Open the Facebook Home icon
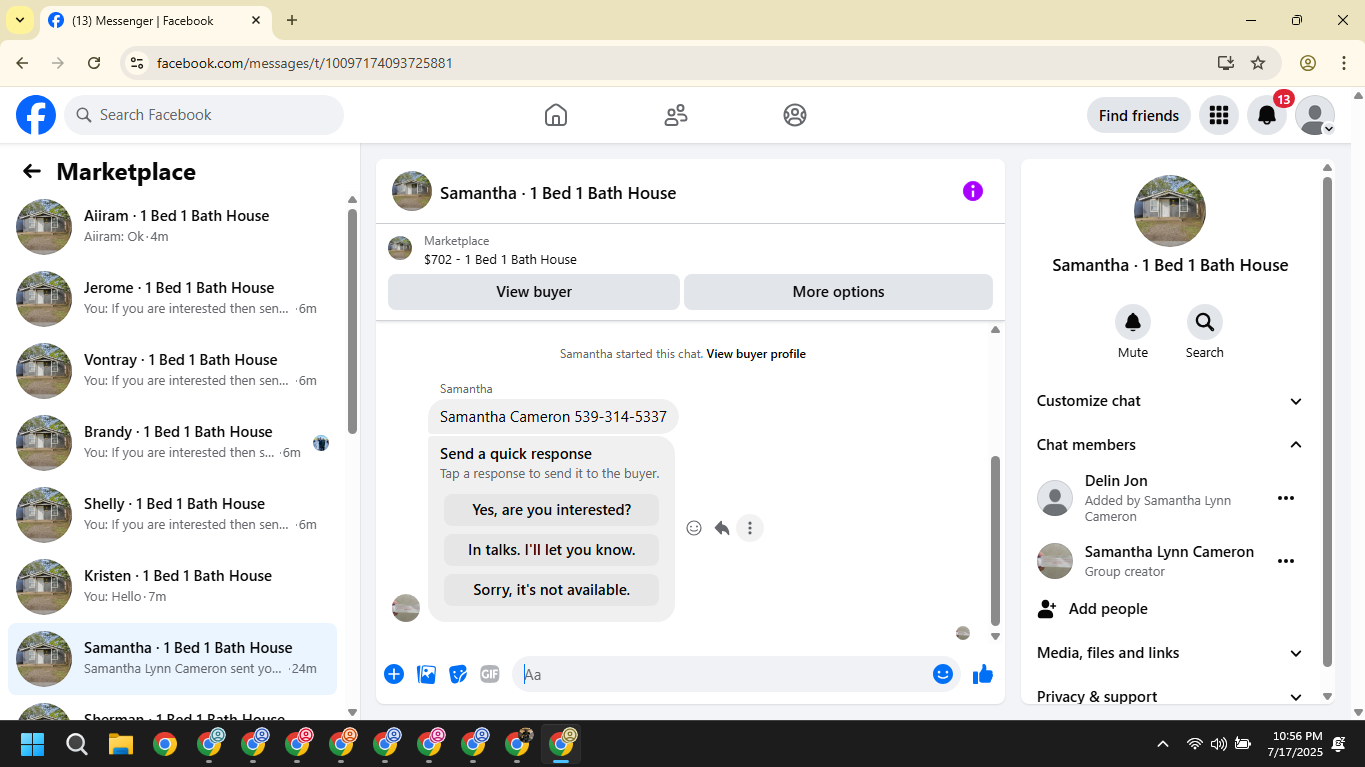Screen dimensions: 1365x767 (556, 115)
